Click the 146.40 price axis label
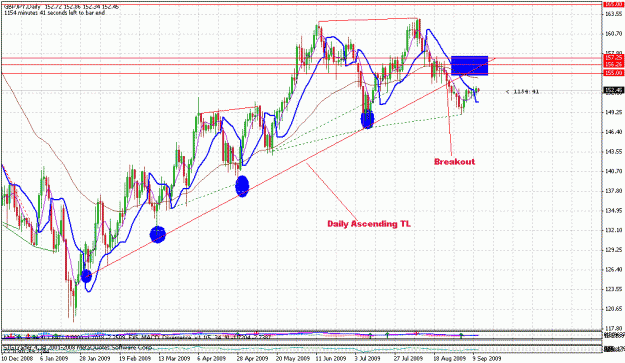 613,131
